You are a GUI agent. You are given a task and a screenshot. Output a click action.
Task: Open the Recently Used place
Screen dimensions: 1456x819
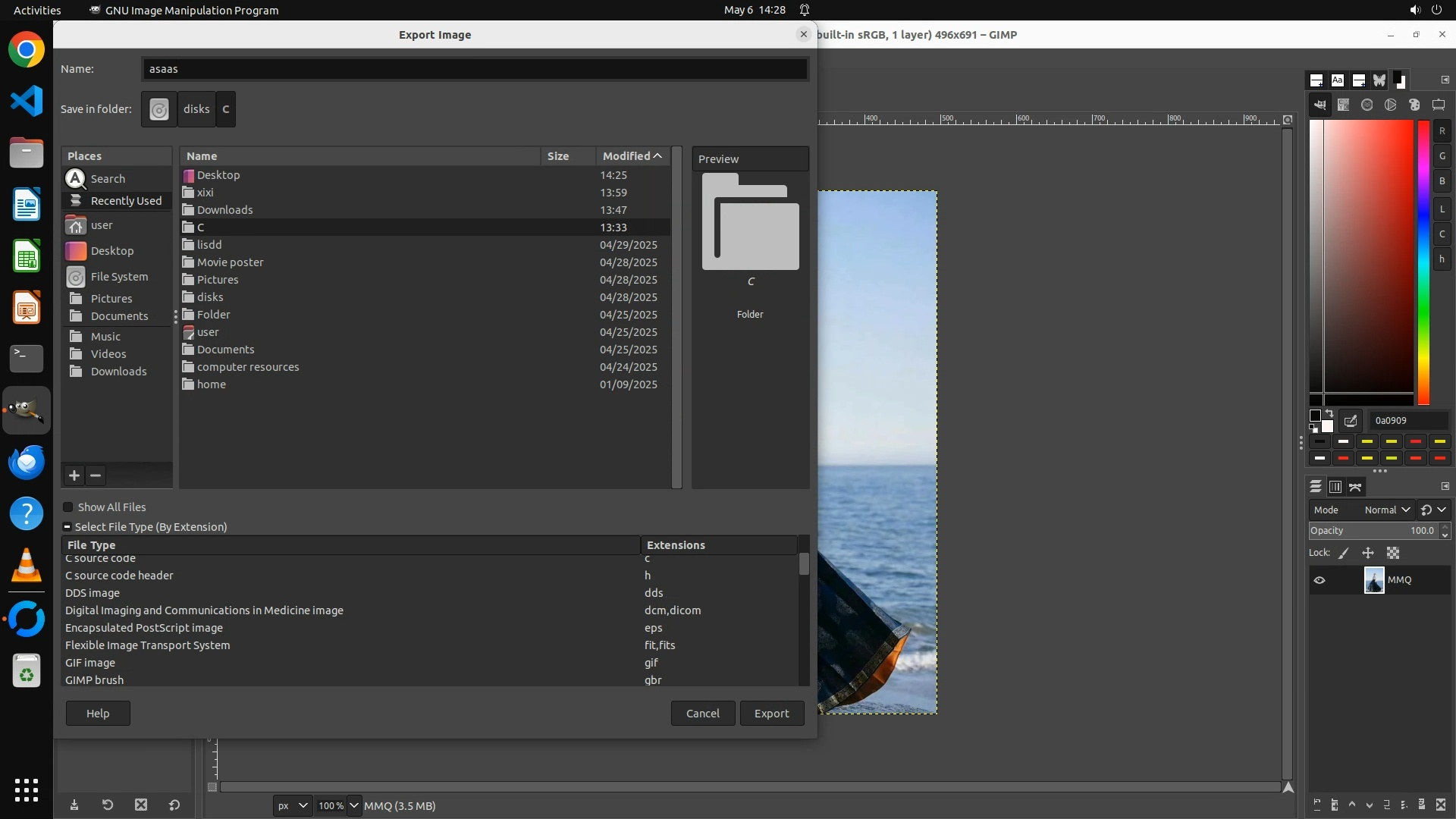tap(125, 201)
